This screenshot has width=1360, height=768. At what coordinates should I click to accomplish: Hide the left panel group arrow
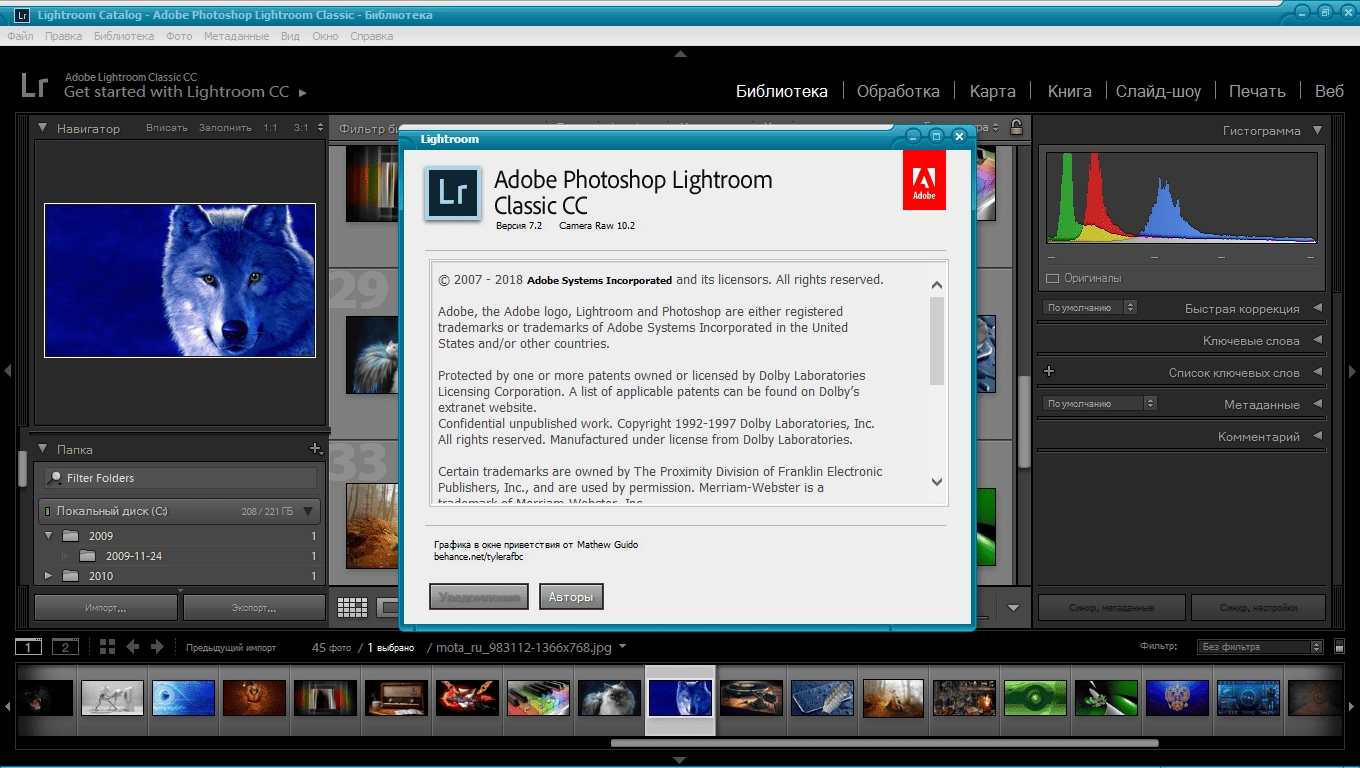[x=7, y=371]
